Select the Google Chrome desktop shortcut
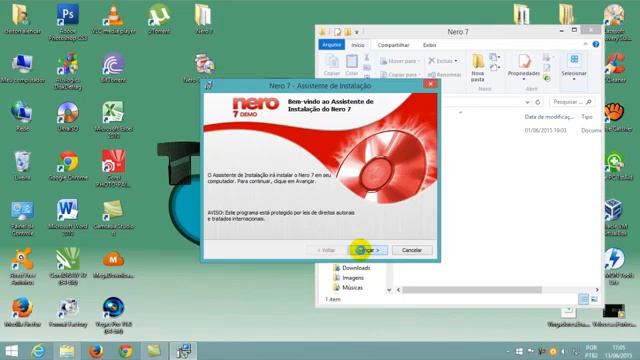The height and width of the screenshot is (360, 640). tap(68, 165)
